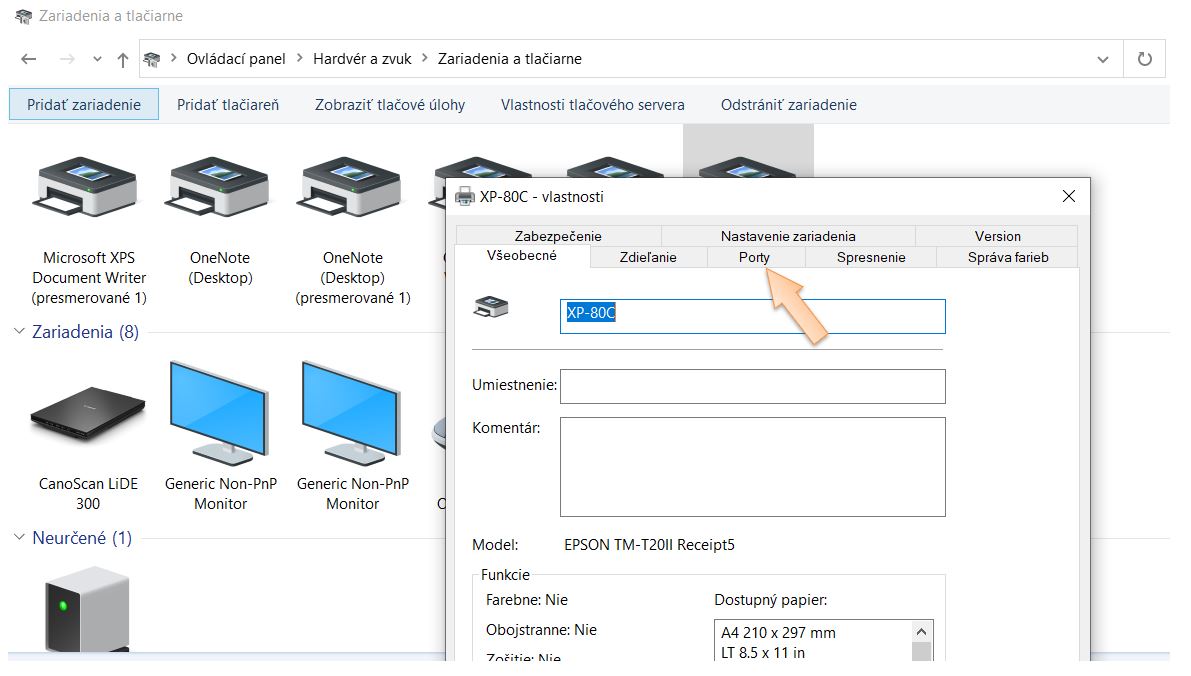
Task: Click the up arrow of paper list scrollbar
Action: tap(922, 632)
